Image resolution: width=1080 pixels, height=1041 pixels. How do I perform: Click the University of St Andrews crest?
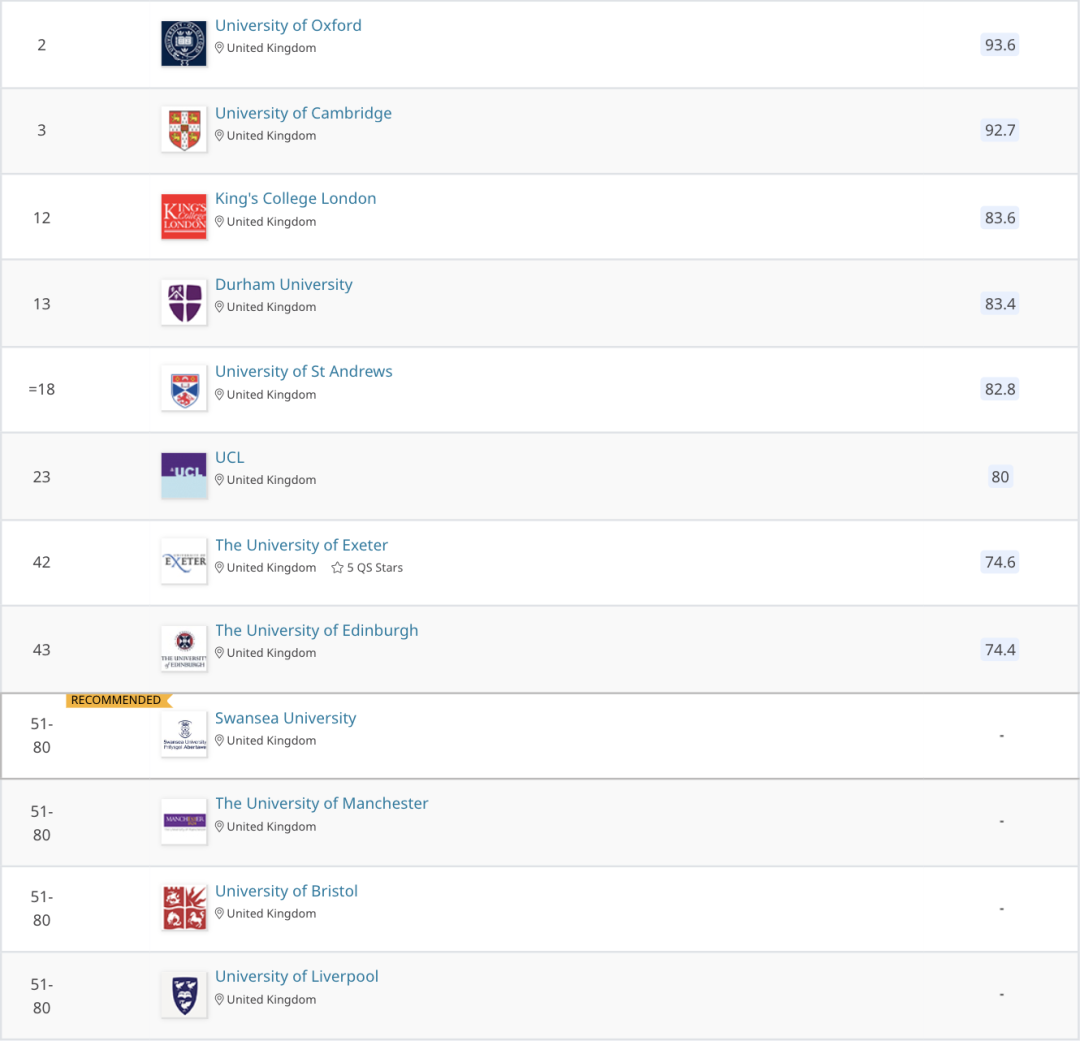point(184,388)
